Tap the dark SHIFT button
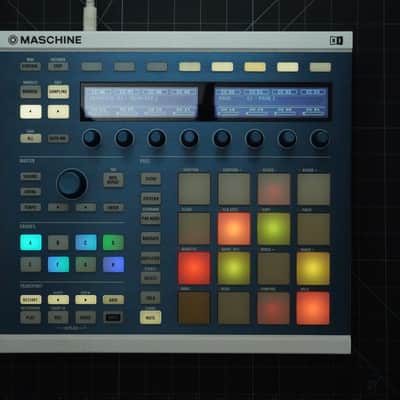Screen dimensions: 400x400 tap(113, 318)
